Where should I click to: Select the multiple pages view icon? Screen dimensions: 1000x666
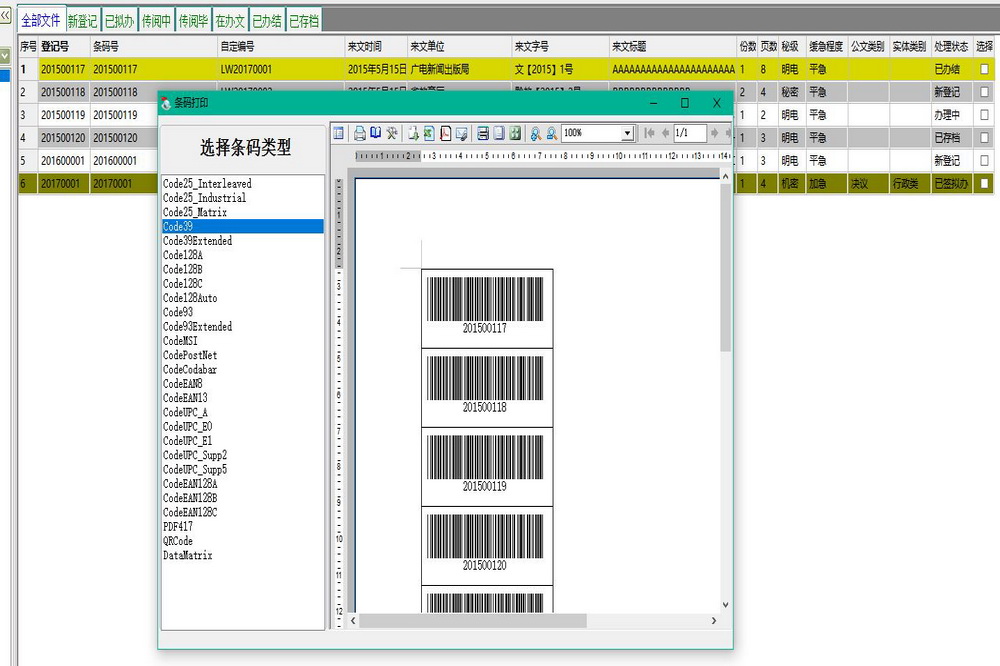[x=515, y=133]
